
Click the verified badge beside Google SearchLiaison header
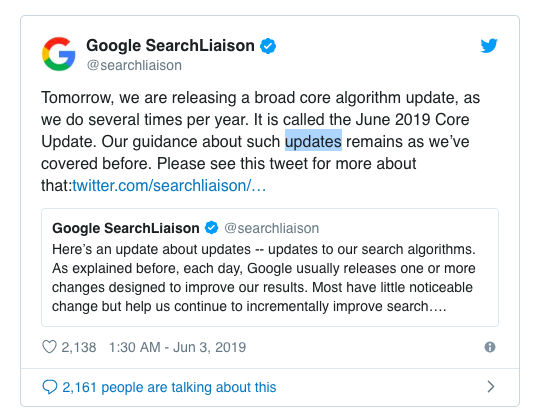tap(268, 46)
